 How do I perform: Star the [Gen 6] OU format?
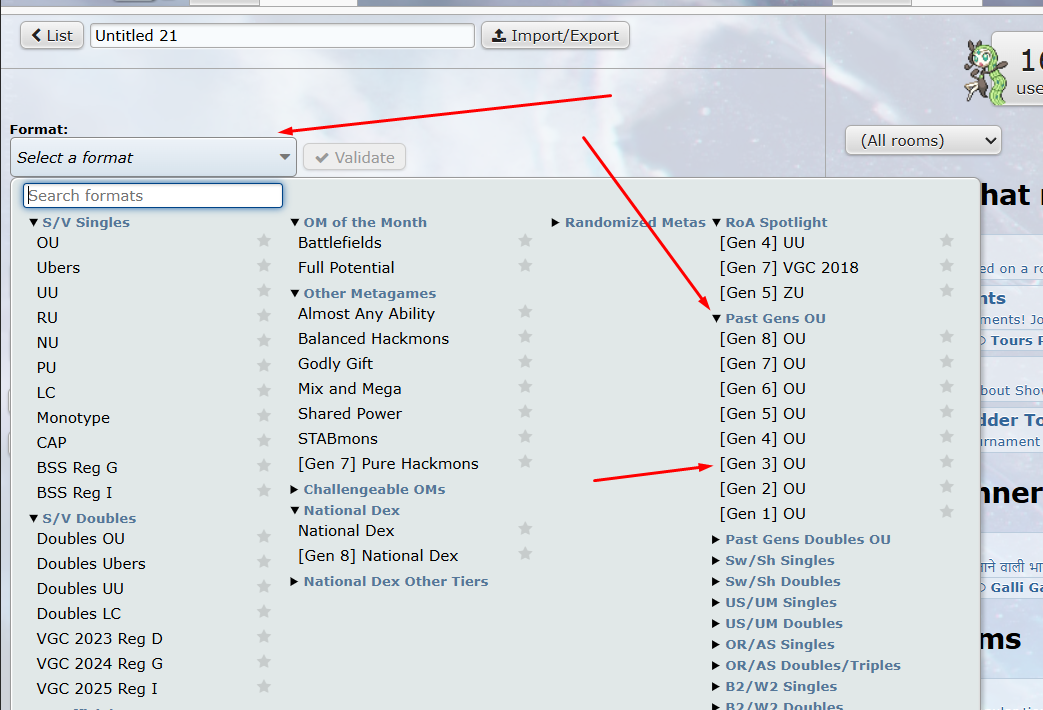tap(947, 387)
